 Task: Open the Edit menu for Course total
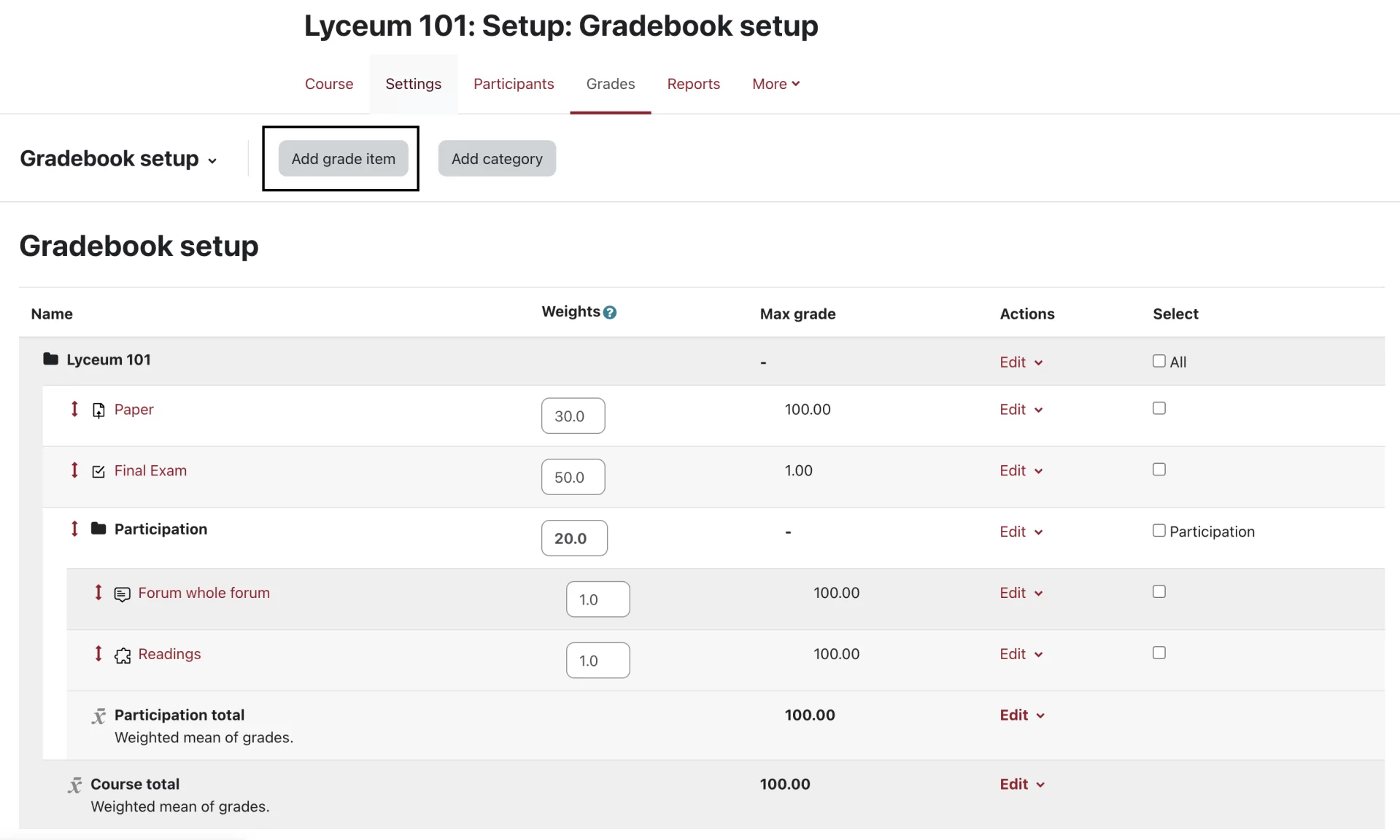click(1021, 785)
